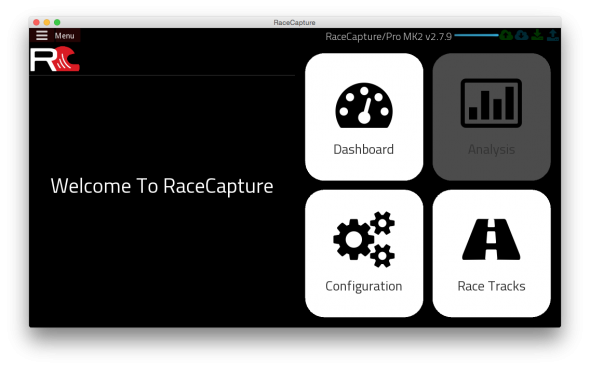Open the Dashboard gauge tile
Viewport: 590px width, 369px height.
[x=364, y=117]
